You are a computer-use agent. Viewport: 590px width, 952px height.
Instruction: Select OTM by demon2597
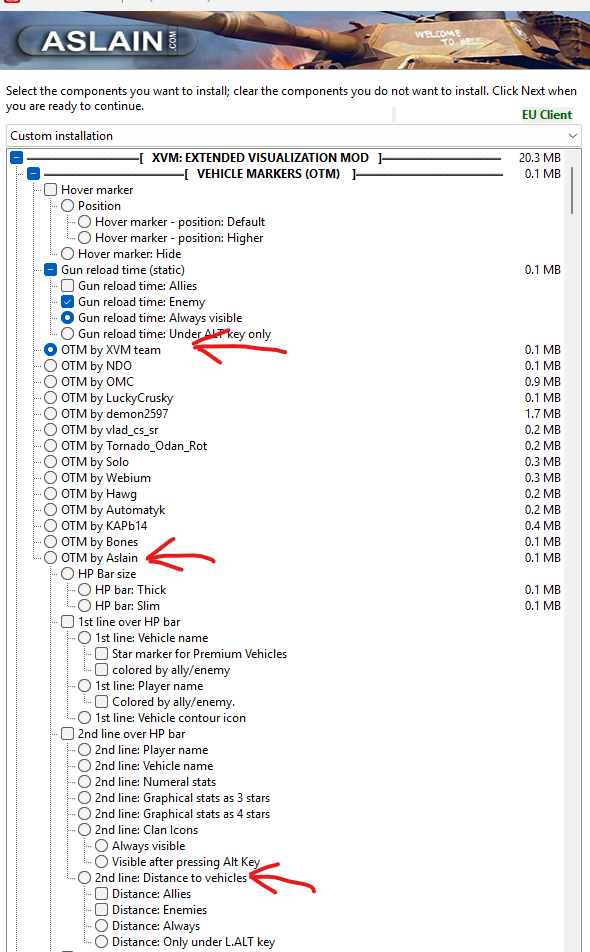click(50, 414)
